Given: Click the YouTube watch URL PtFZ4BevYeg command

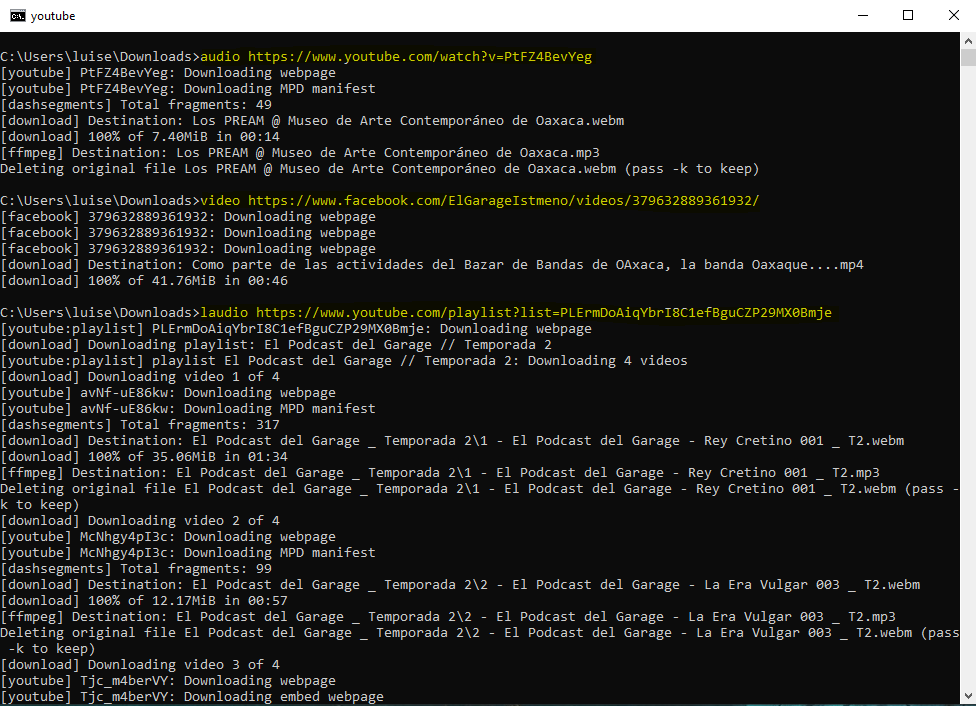Looking at the screenshot, I should pos(396,57).
